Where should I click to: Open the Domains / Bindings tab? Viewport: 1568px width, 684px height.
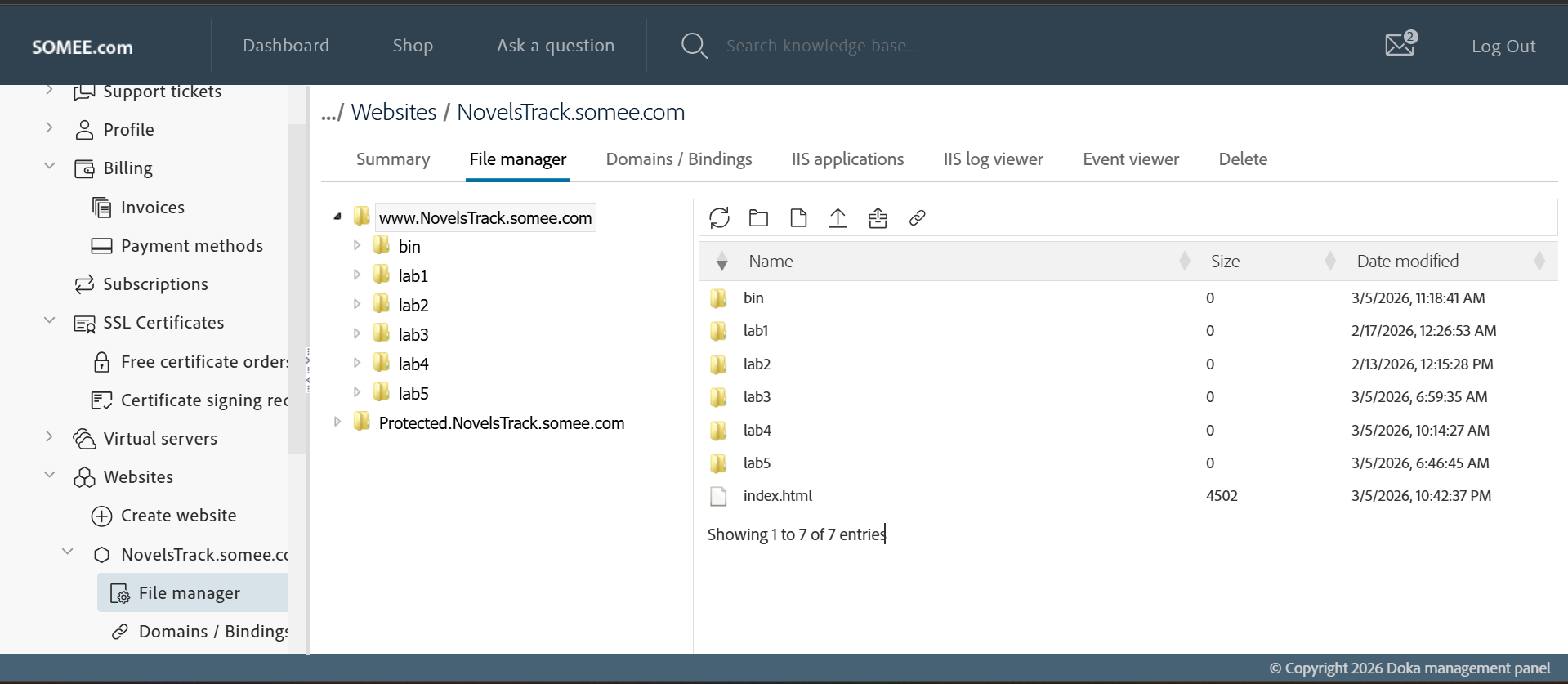(678, 159)
